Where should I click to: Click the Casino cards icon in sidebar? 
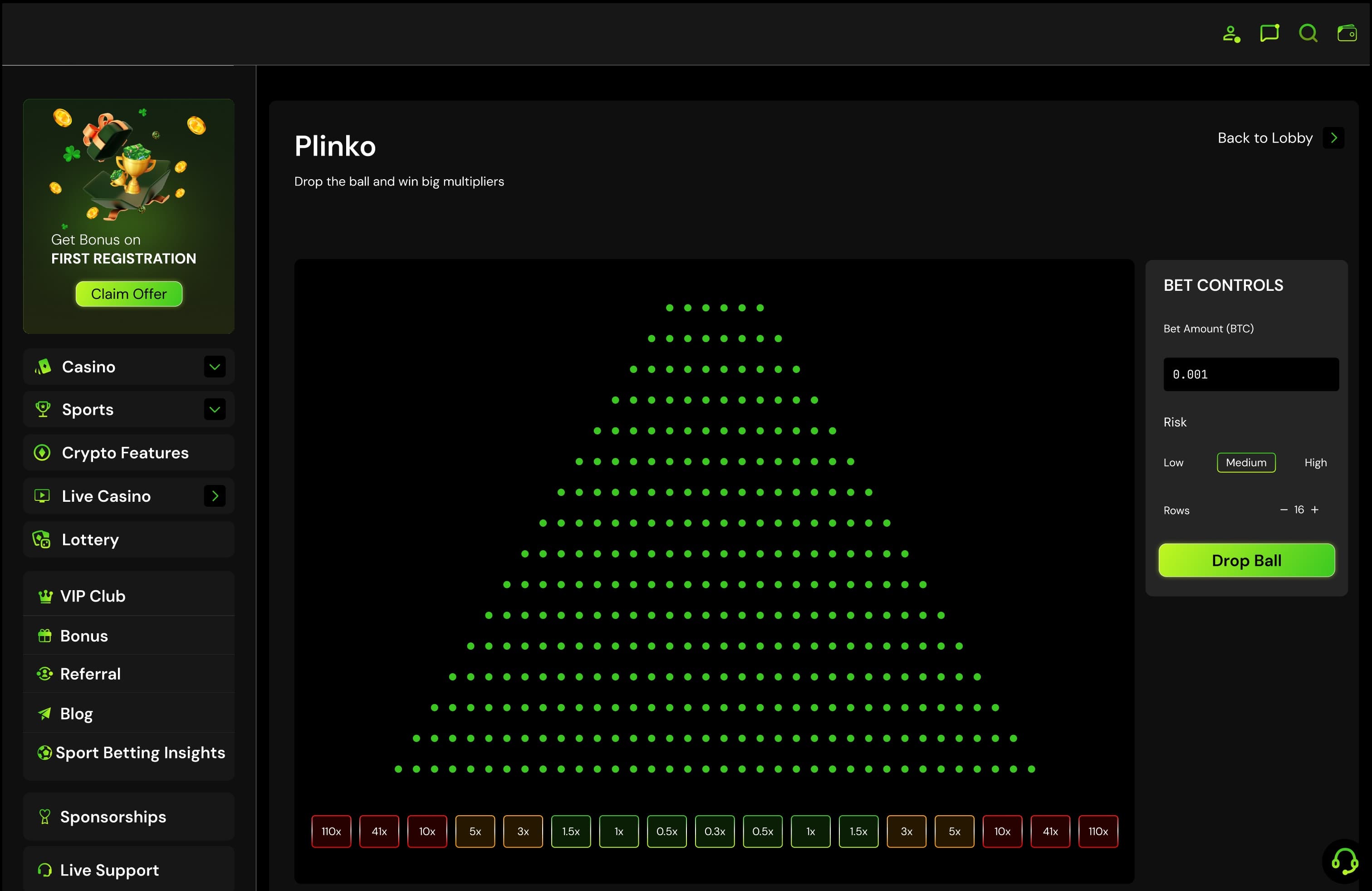click(43, 367)
